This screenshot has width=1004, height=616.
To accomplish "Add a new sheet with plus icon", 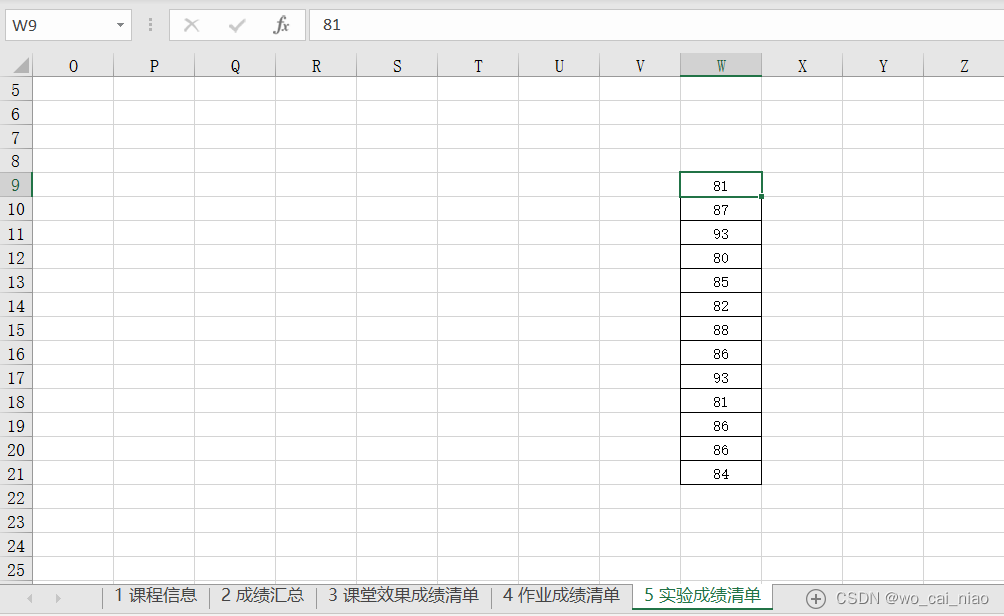I will [x=815, y=599].
